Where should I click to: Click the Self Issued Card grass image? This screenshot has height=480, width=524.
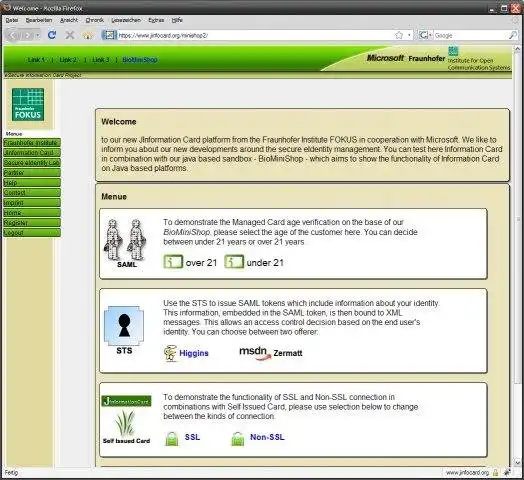125,423
